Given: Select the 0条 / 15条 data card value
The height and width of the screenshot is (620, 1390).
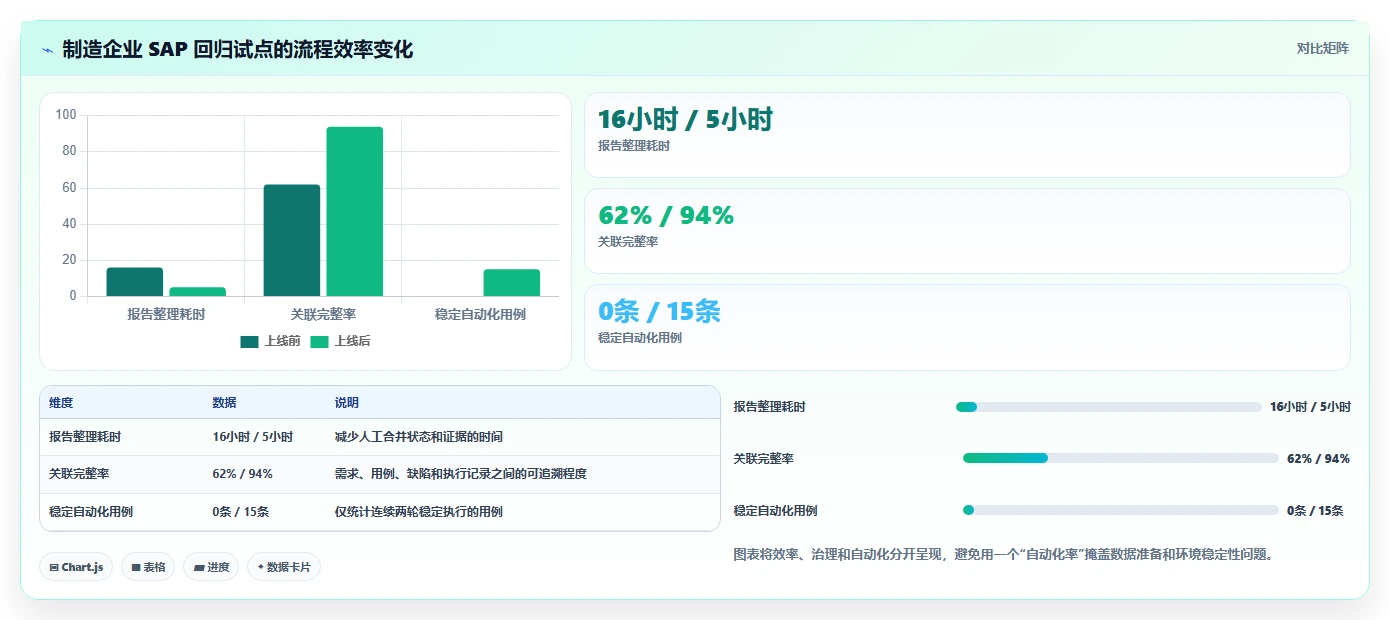Looking at the screenshot, I should pos(659,311).
